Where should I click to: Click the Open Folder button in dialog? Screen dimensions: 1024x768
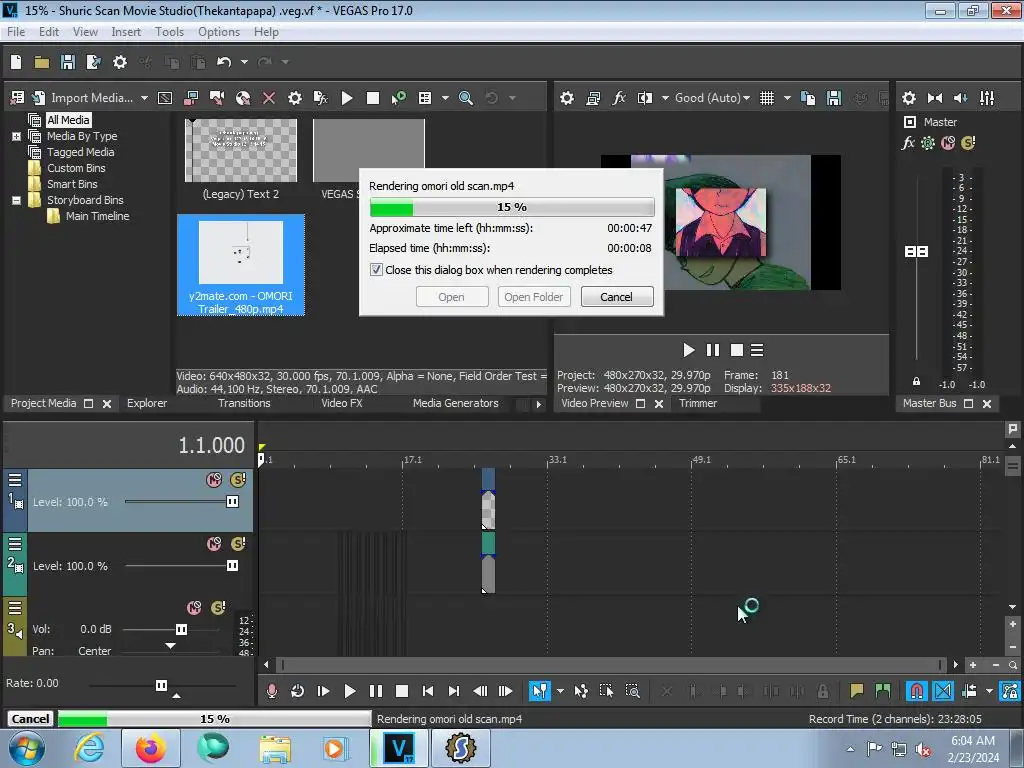(534, 296)
